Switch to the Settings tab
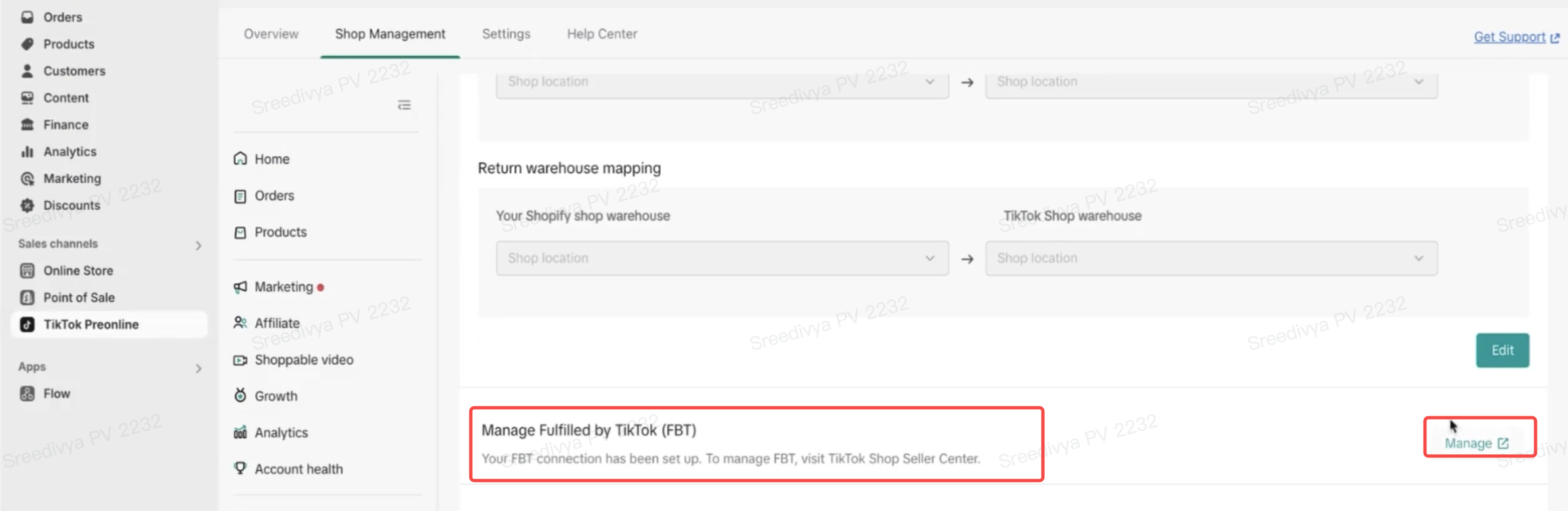 click(506, 34)
